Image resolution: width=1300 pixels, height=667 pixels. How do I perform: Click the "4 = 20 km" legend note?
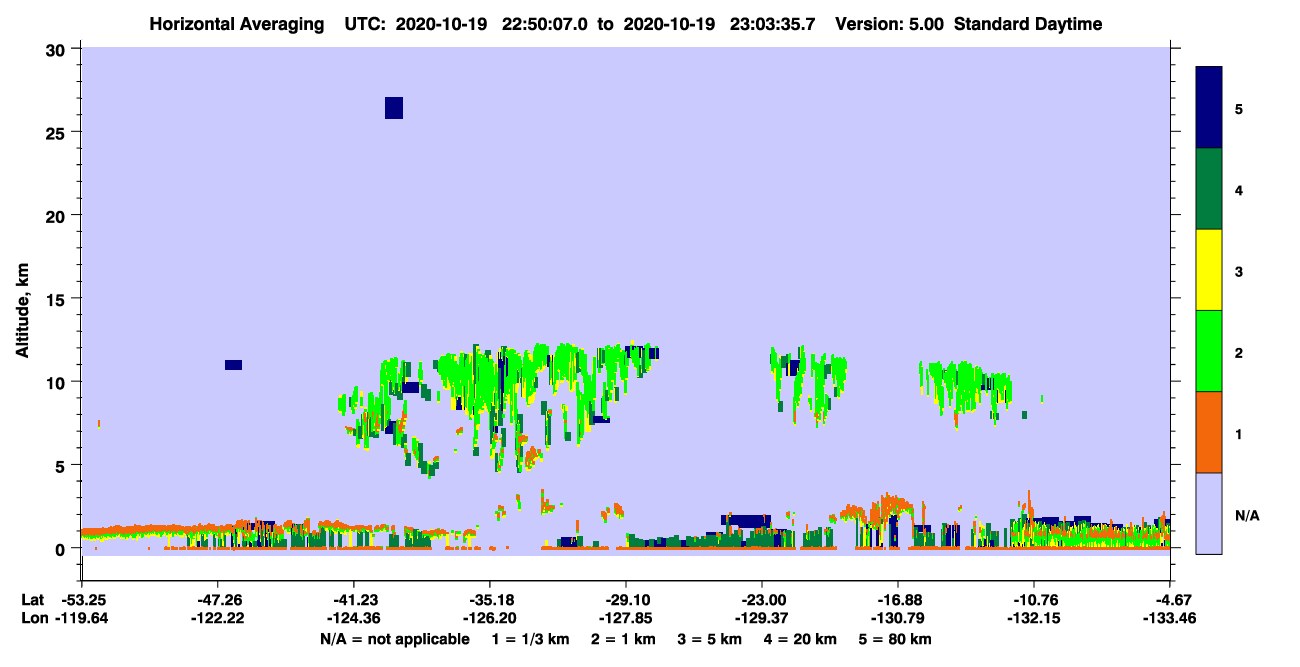click(x=800, y=638)
